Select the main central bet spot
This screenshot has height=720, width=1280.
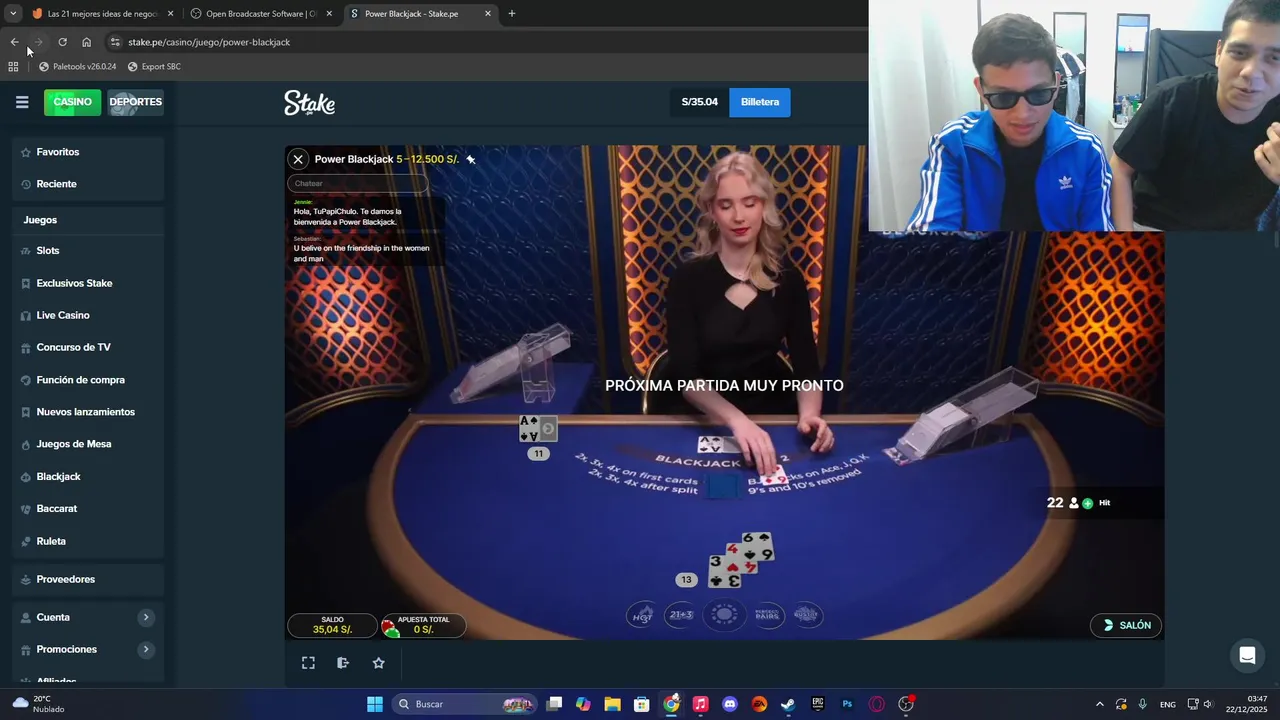724,615
